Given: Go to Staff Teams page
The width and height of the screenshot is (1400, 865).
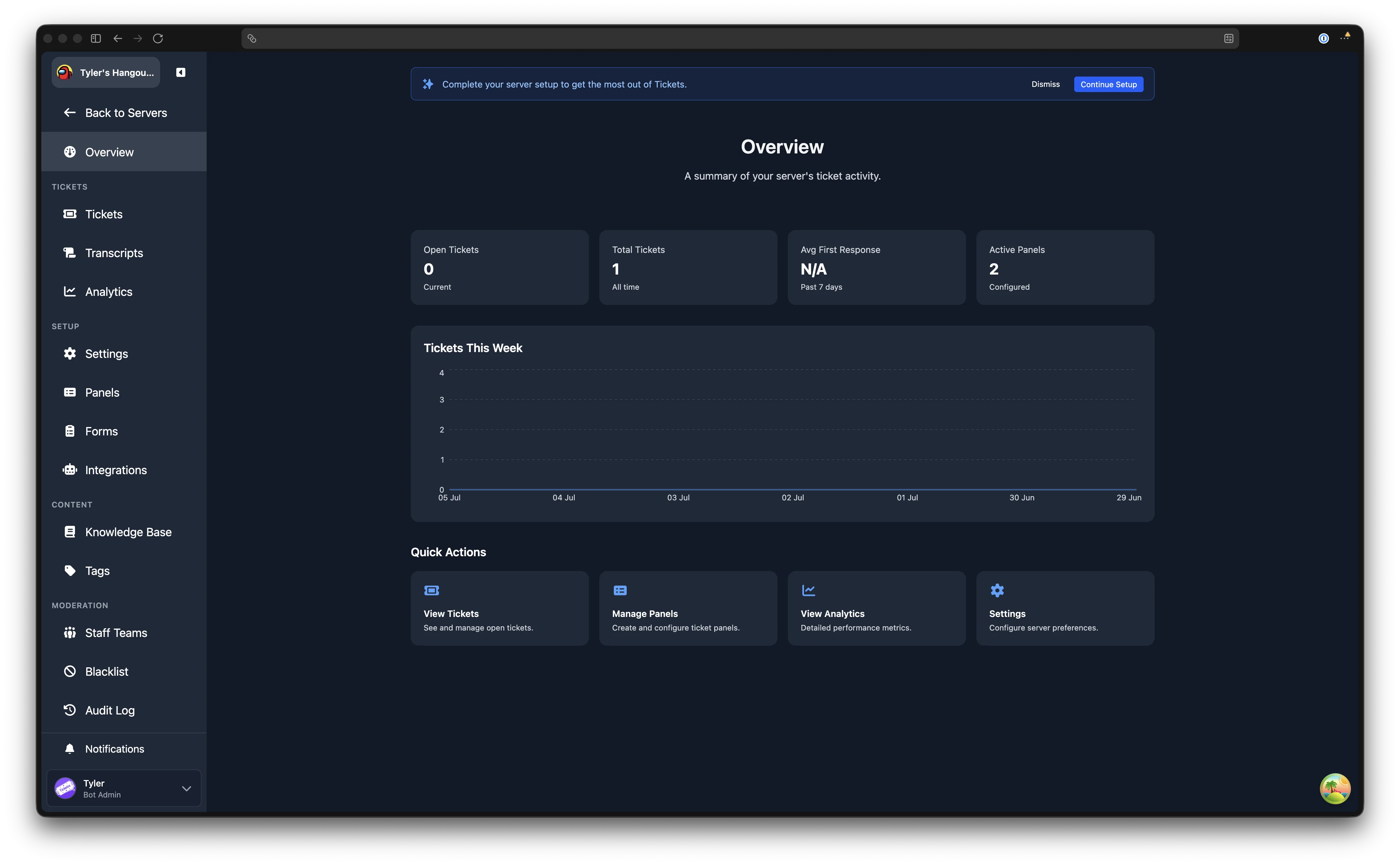Looking at the screenshot, I should point(124,632).
